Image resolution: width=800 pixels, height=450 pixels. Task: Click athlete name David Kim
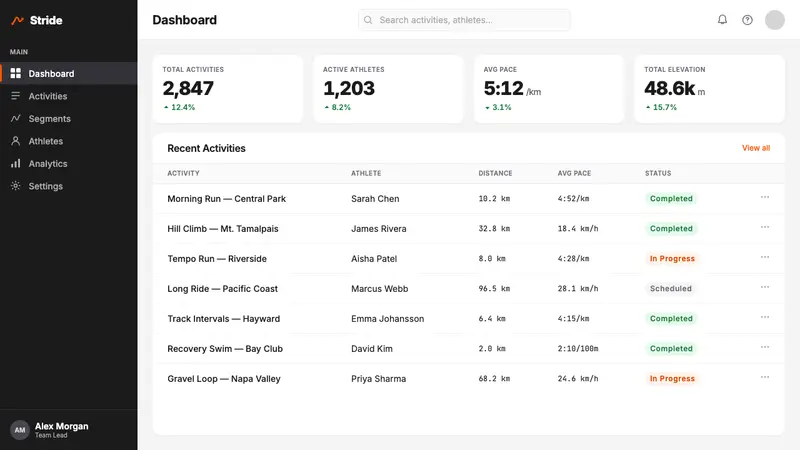click(372, 349)
